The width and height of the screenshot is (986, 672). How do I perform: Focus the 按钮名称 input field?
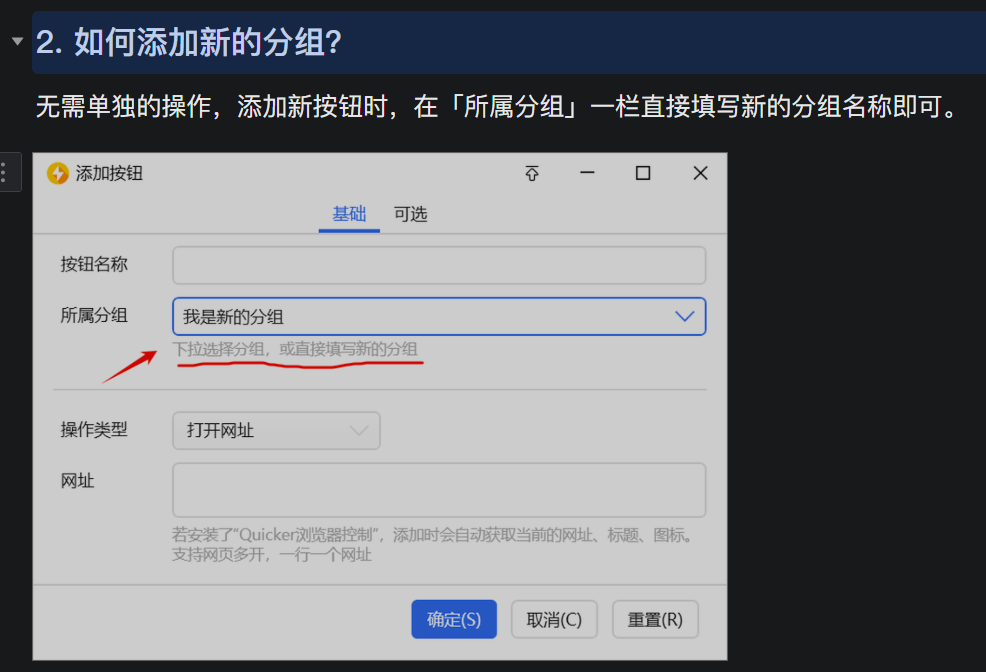tap(439, 265)
